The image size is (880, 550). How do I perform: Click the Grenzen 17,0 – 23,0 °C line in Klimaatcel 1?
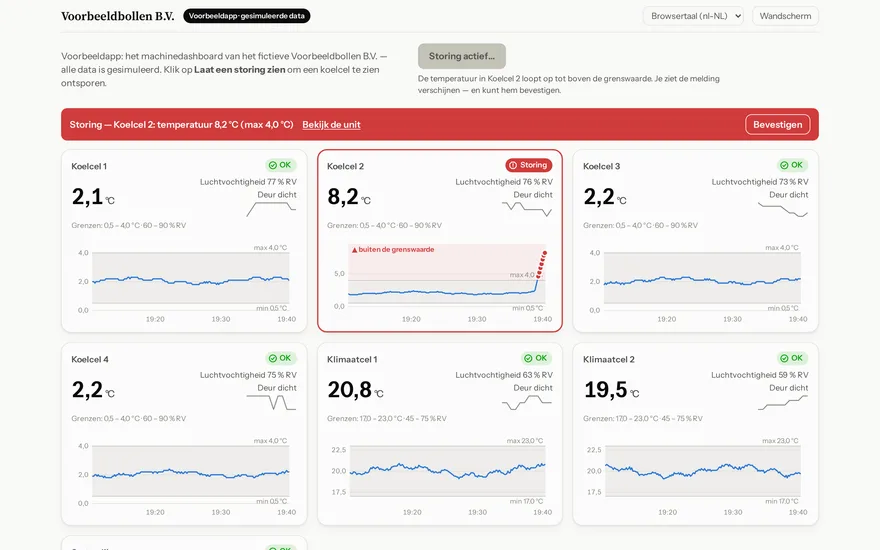tap(387, 418)
